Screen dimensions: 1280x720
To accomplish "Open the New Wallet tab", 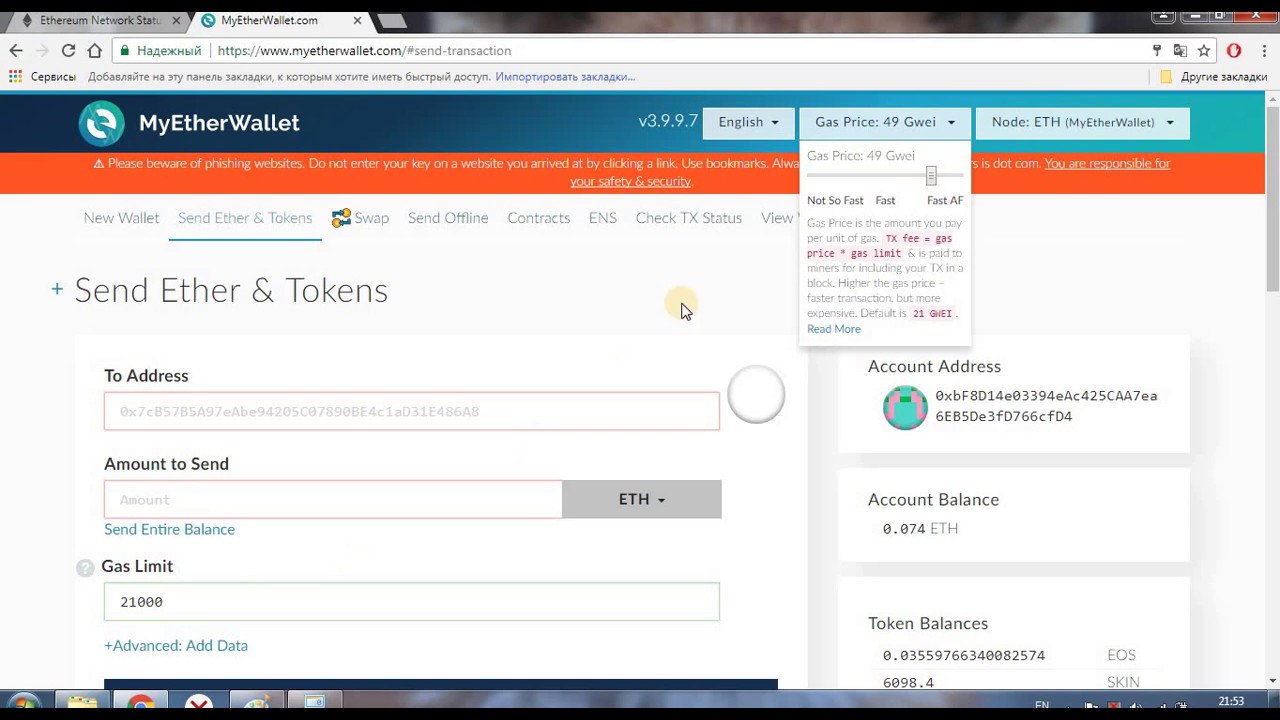I will point(121,218).
